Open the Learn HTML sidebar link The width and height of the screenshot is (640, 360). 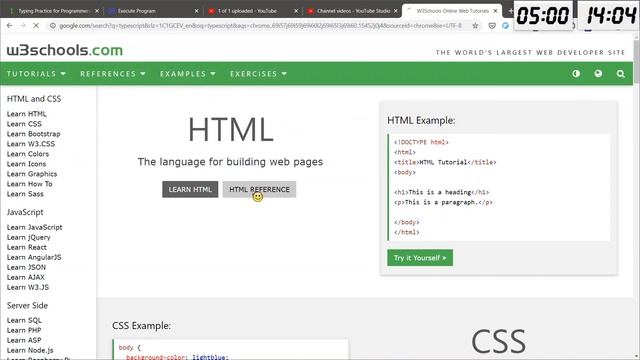click(x=27, y=114)
